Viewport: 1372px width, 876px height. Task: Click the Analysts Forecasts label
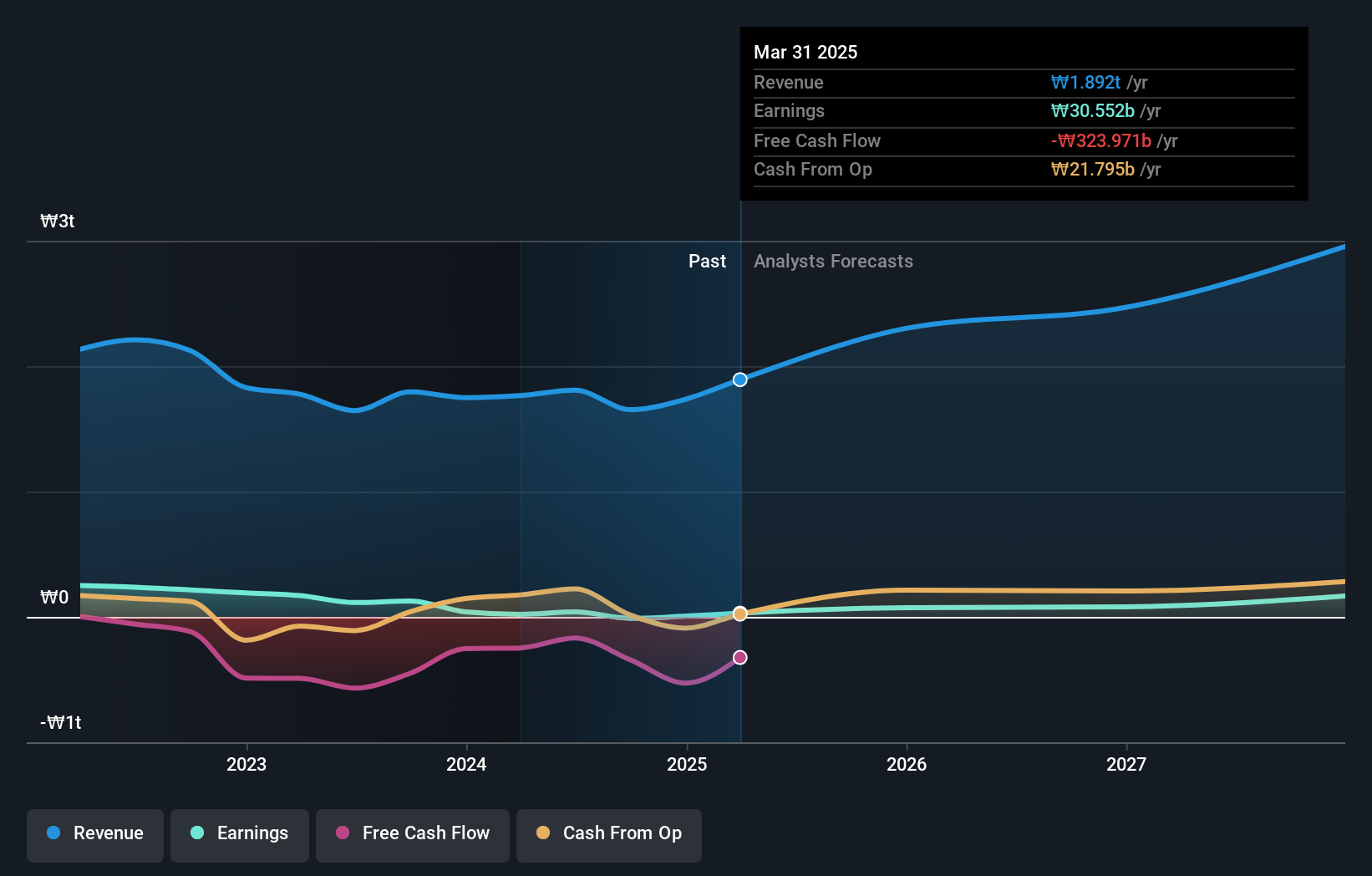tap(833, 261)
